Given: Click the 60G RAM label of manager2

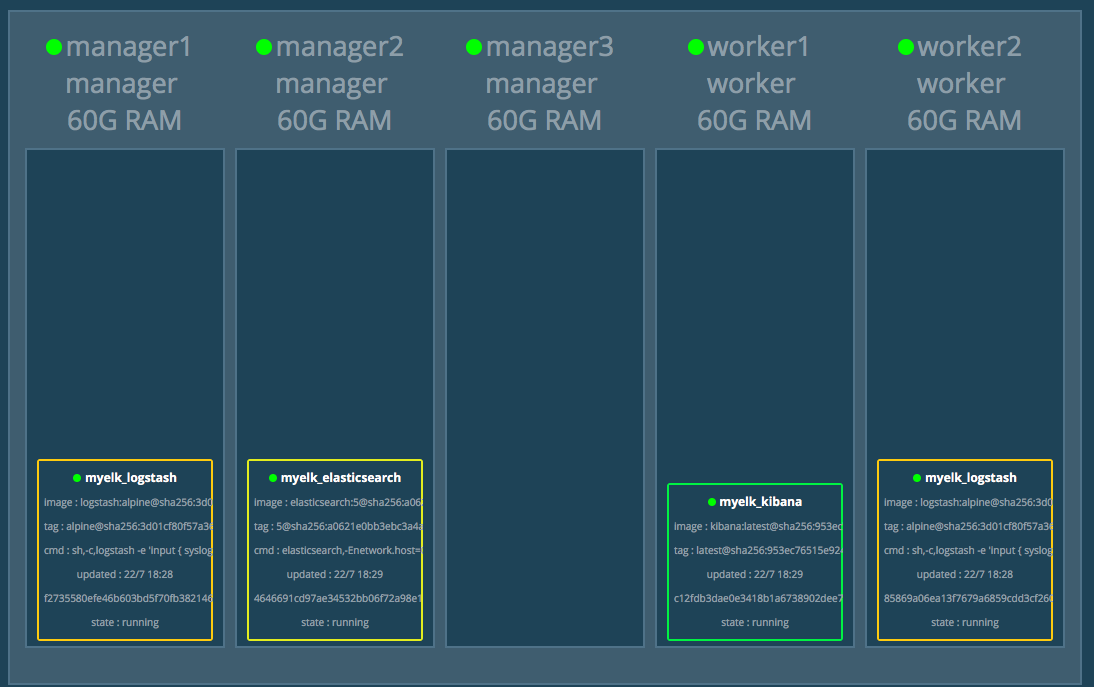Looking at the screenshot, I should (334, 121).
